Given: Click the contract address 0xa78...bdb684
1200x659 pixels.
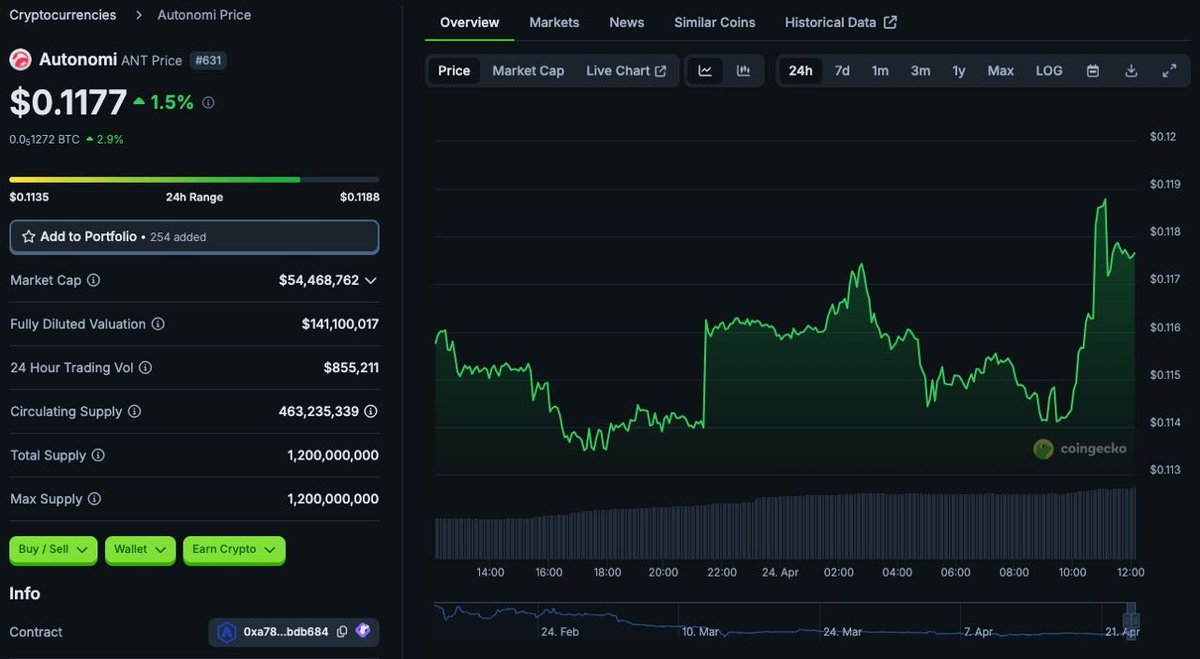Looking at the screenshot, I should (286, 632).
